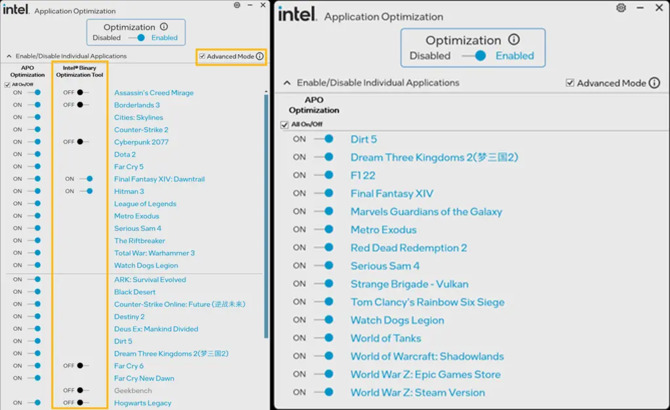Disable Binary Optimization Tool for Hitman 3
The width and height of the screenshot is (670, 410).
click(86, 191)
